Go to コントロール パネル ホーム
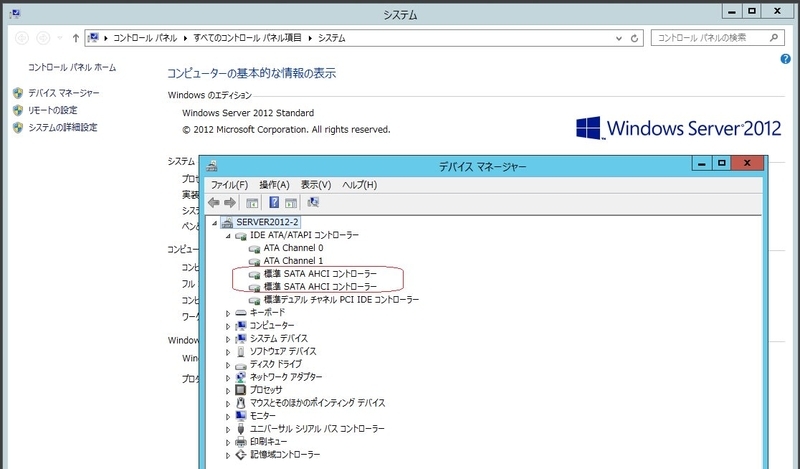Image resolution: width=800 pixels, height=469 pixels. click(x=72, y=67)
